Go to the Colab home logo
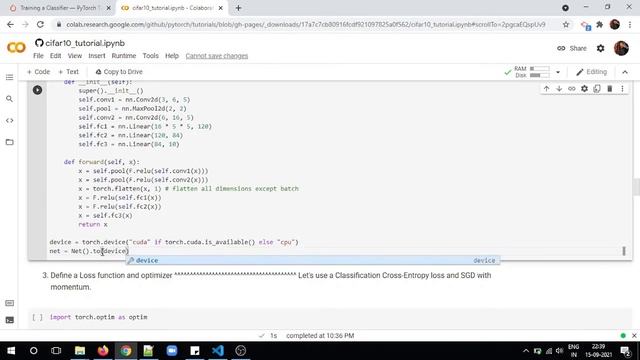 (x=16, y=48)
